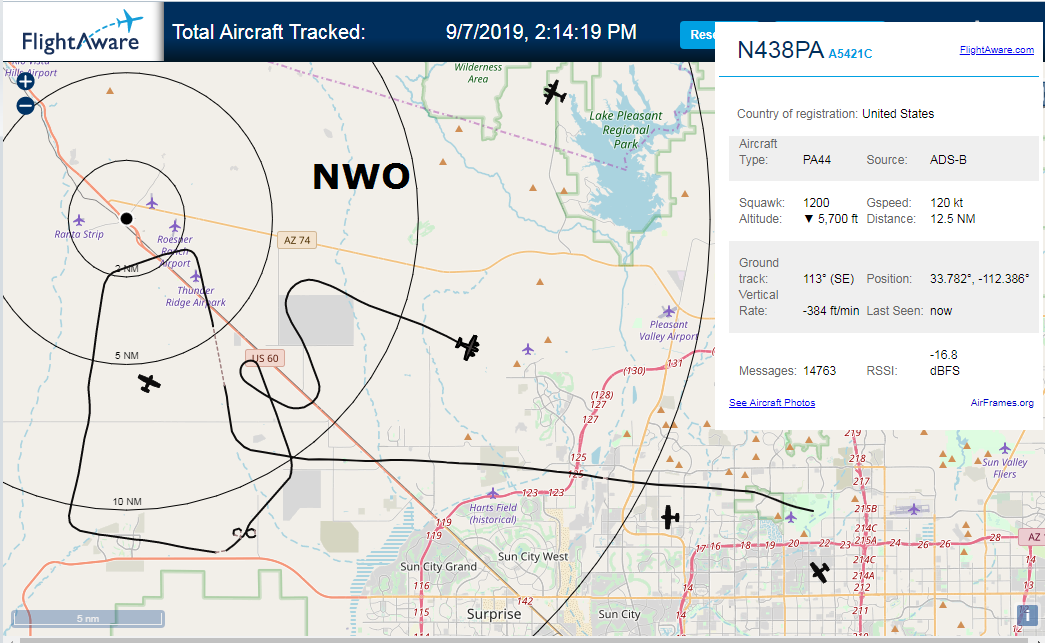Click the -384 ft/min vertical rate value
This screenshot has width=1045, height=643.
click(830, 311)
